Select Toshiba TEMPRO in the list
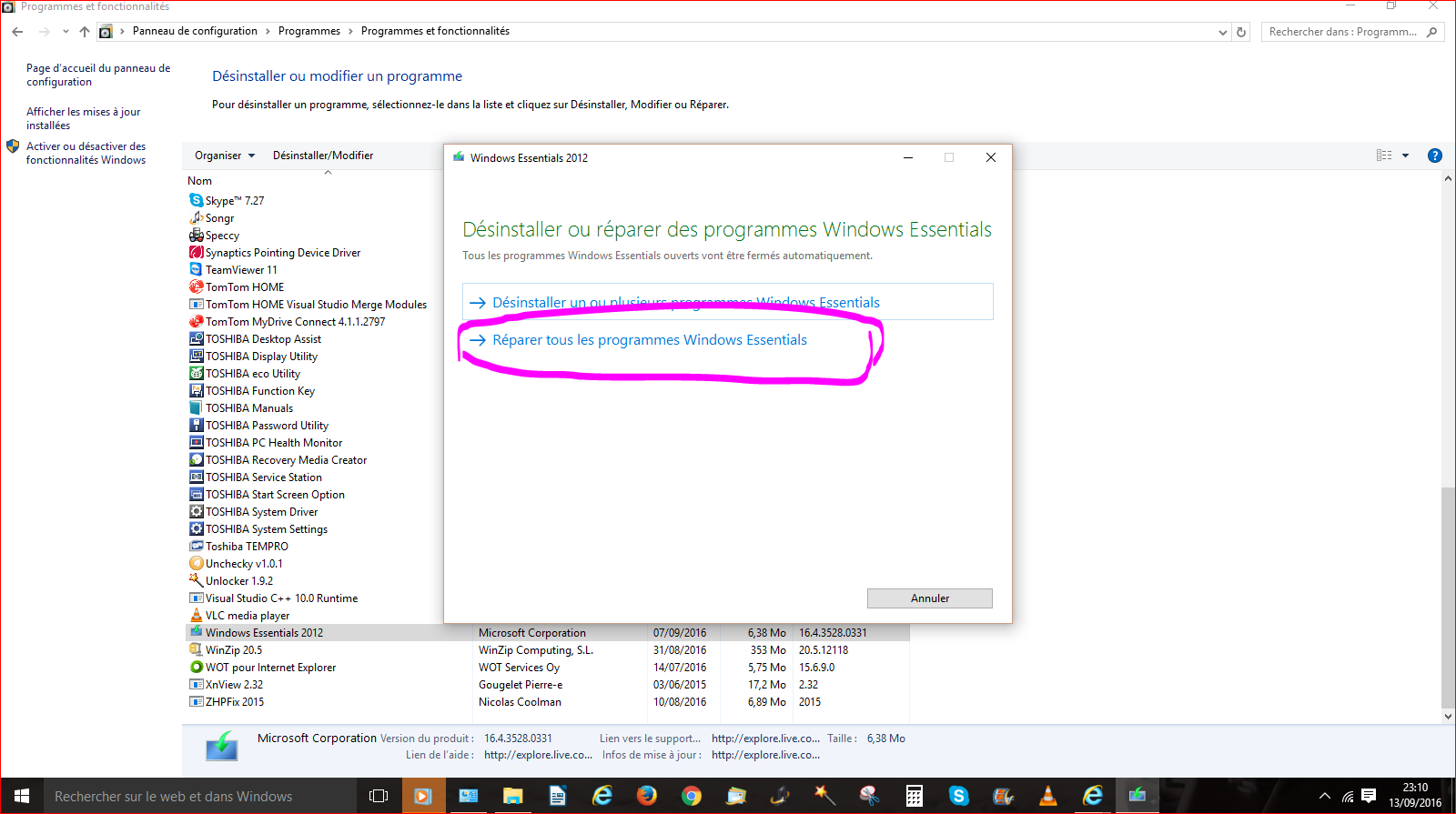 247,546
